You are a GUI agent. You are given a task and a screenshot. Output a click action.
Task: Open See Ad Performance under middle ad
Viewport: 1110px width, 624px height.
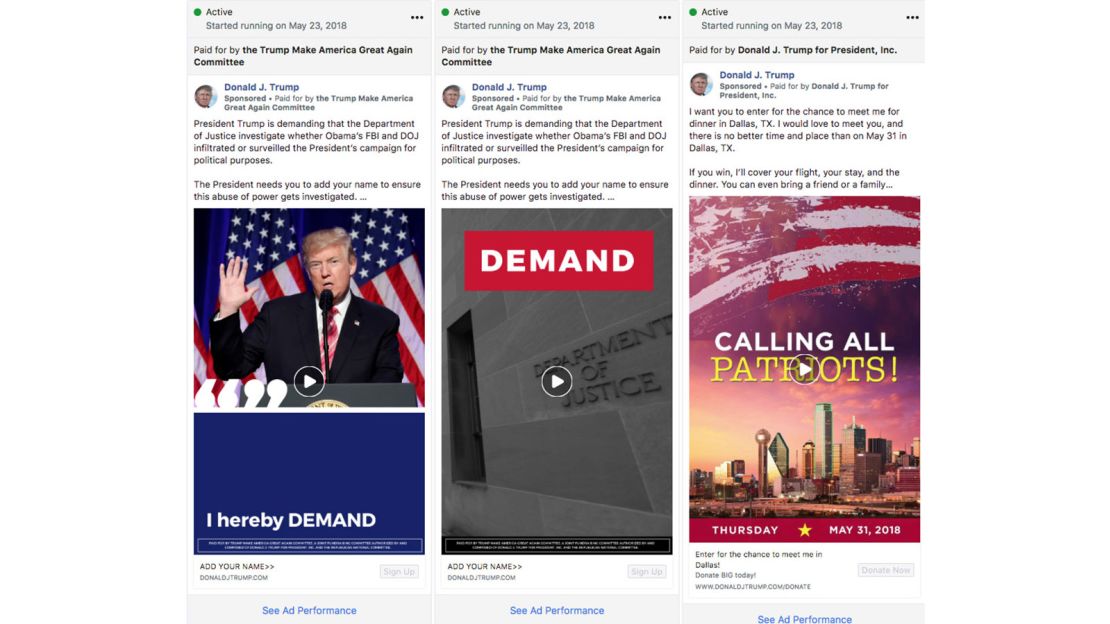(x=557, y=611)
